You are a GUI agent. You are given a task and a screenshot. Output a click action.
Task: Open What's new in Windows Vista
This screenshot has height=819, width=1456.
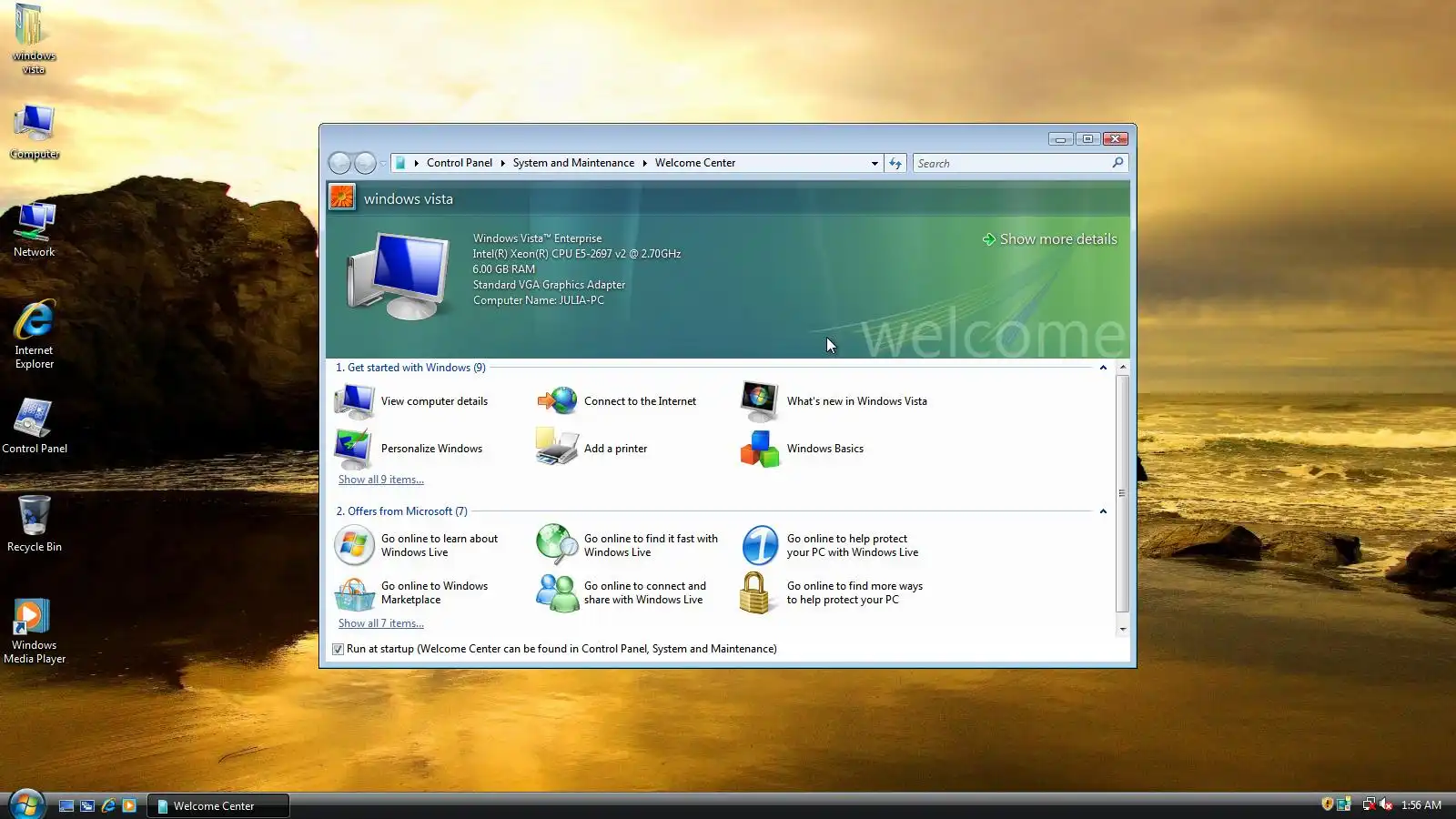point(834,401)
